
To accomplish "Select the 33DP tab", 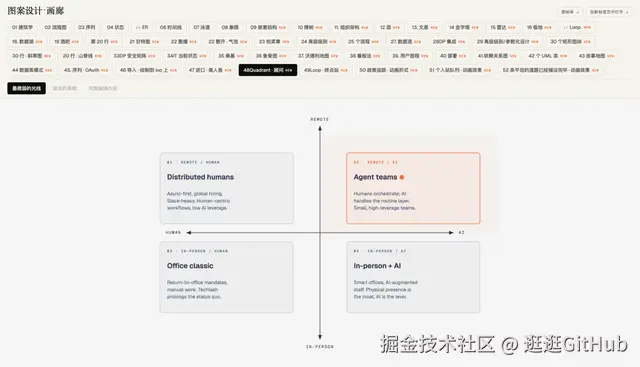I will point(134,56).
